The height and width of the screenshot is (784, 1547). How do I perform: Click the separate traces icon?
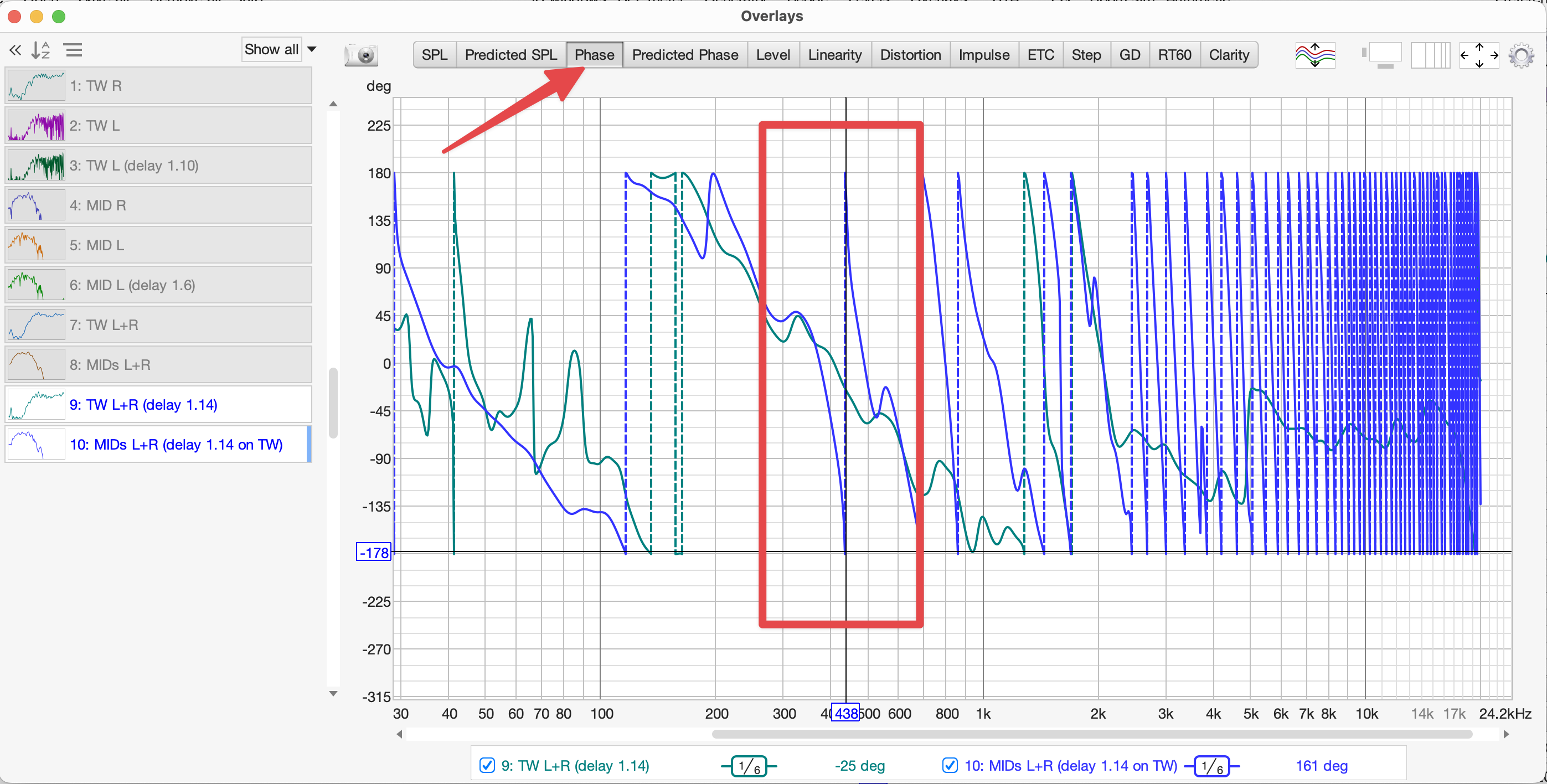point(1314,55)
